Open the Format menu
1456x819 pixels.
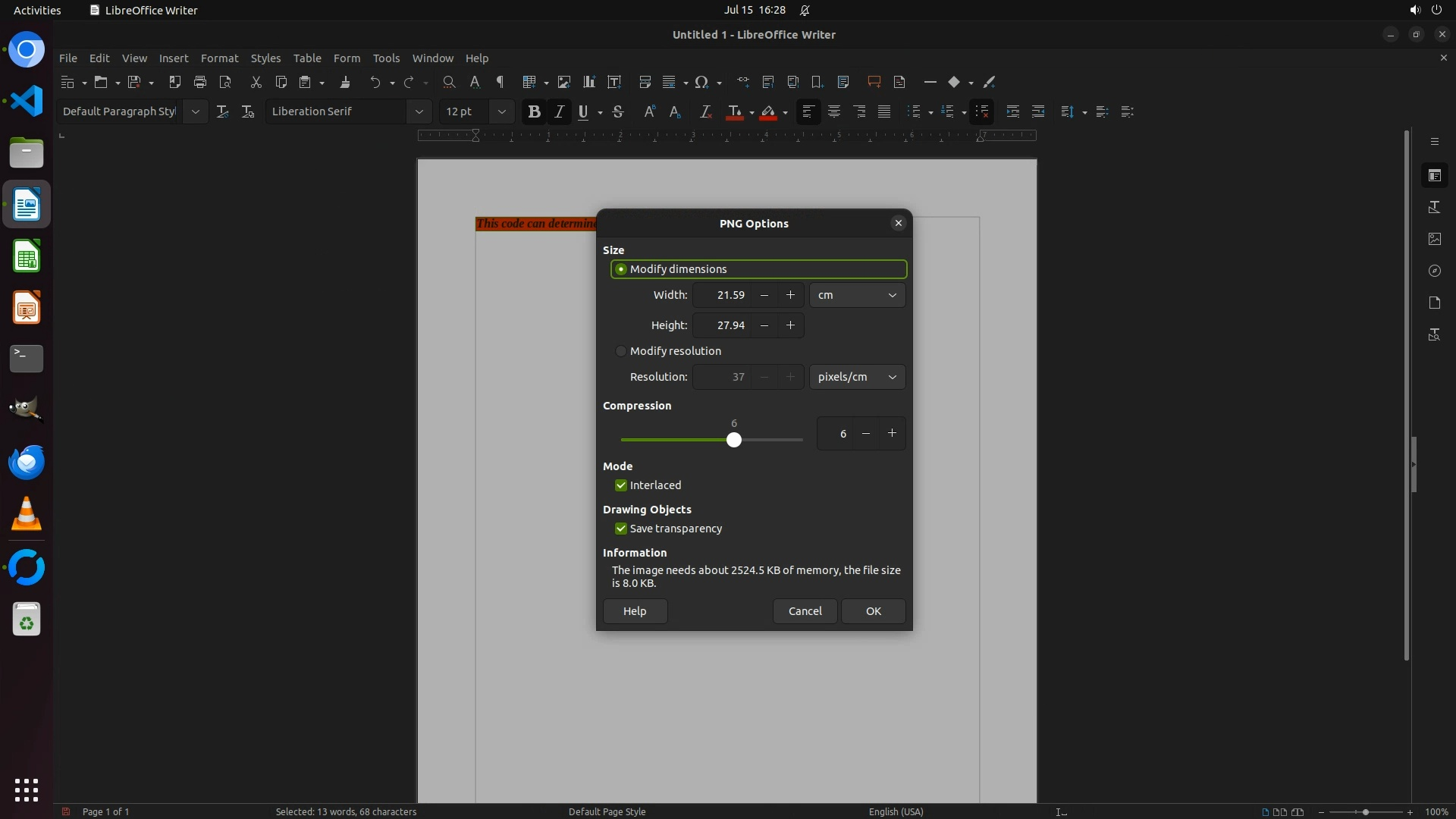[x=219, y=58]
